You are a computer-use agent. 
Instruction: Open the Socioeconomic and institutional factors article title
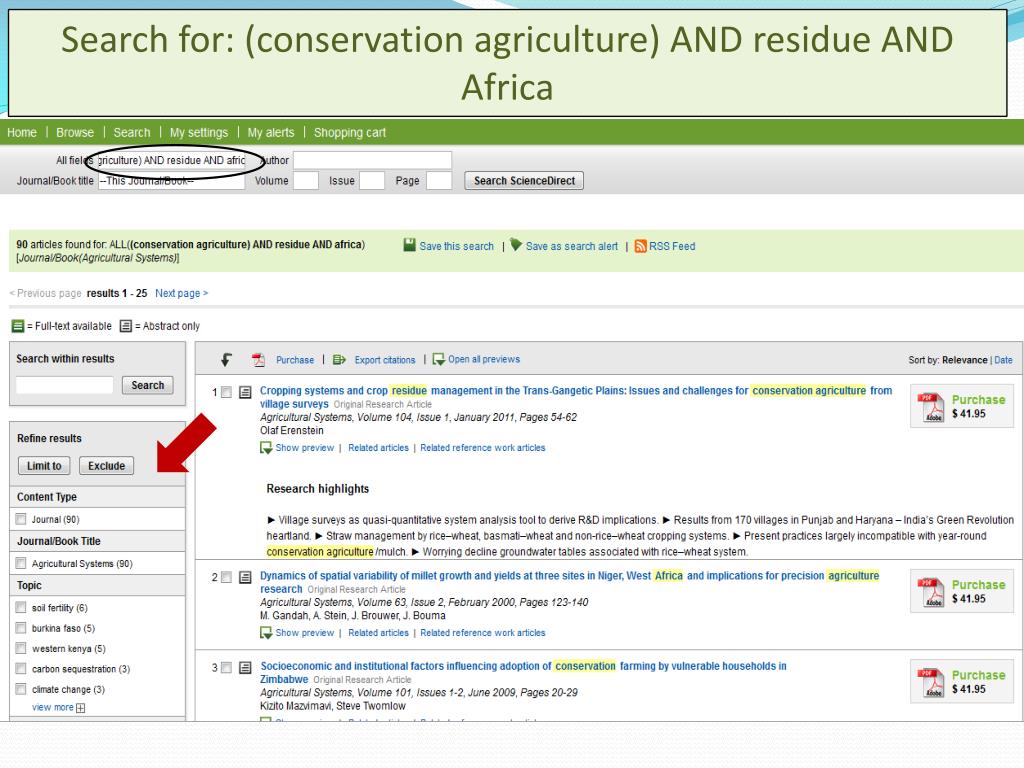point(523,672)
